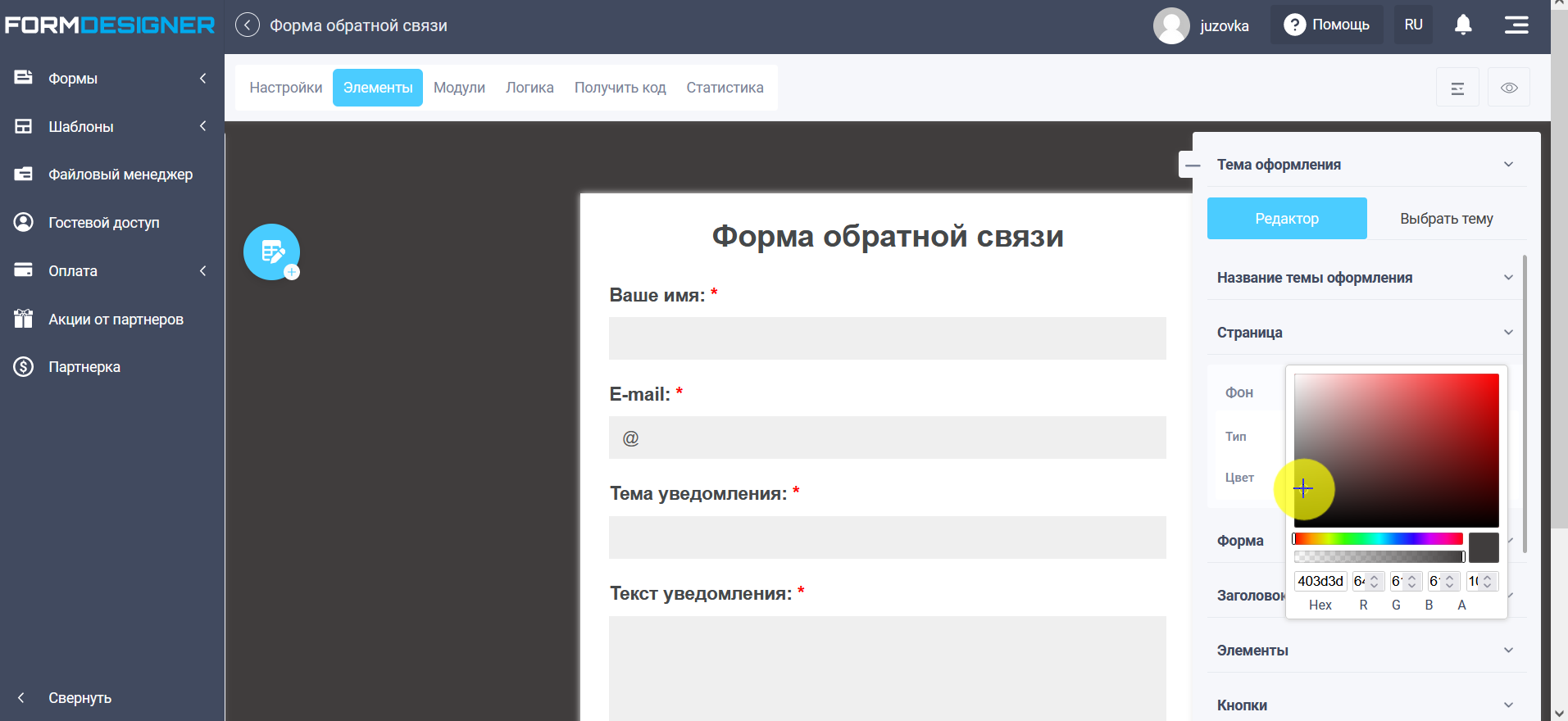Expand the Кнопки theme section
This screenshot has width=1568, height=721.
pyautogui.click(x=1366, y=705)
